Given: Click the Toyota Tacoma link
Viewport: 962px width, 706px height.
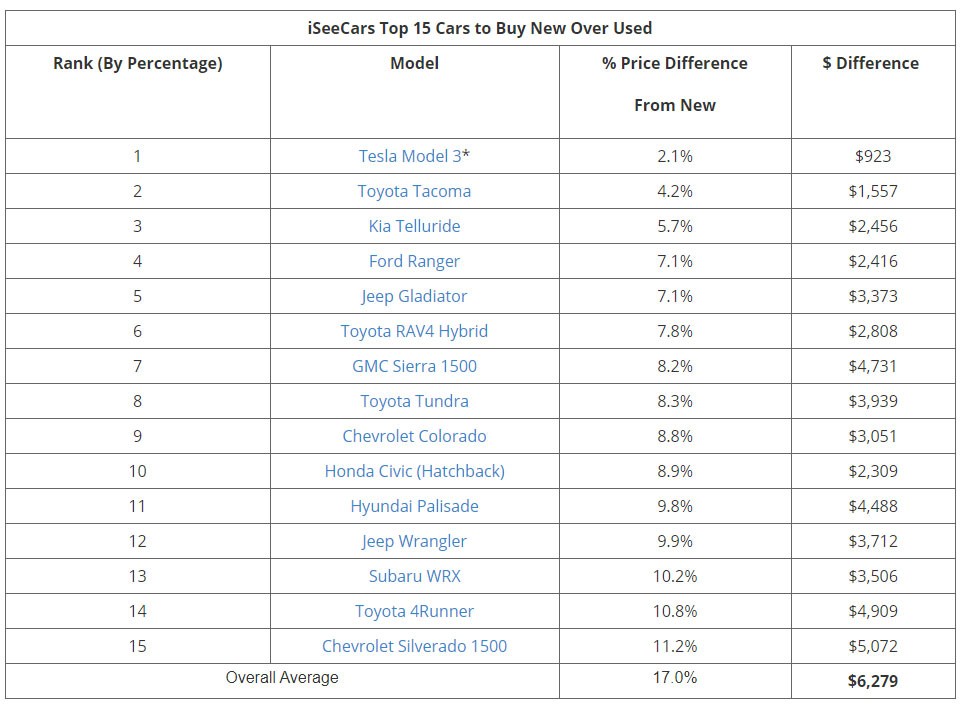Looking at the screenshot, I should 414,191.
